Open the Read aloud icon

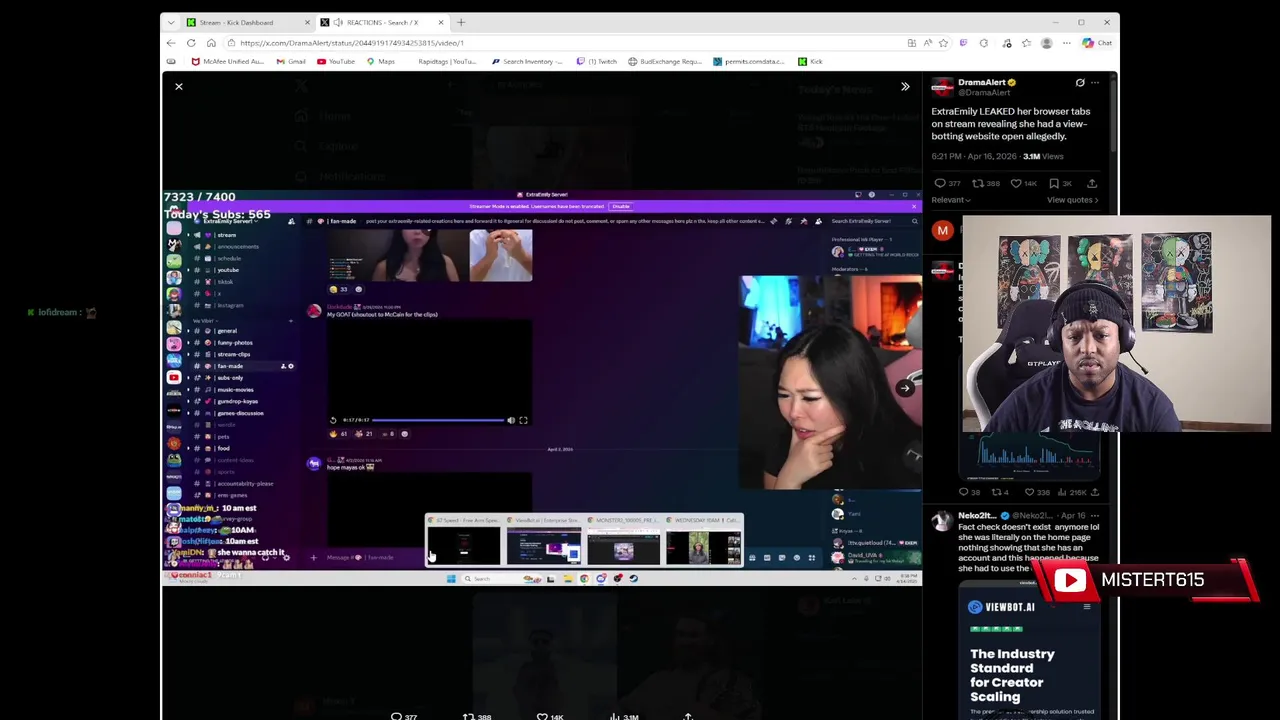pos(927,43)
